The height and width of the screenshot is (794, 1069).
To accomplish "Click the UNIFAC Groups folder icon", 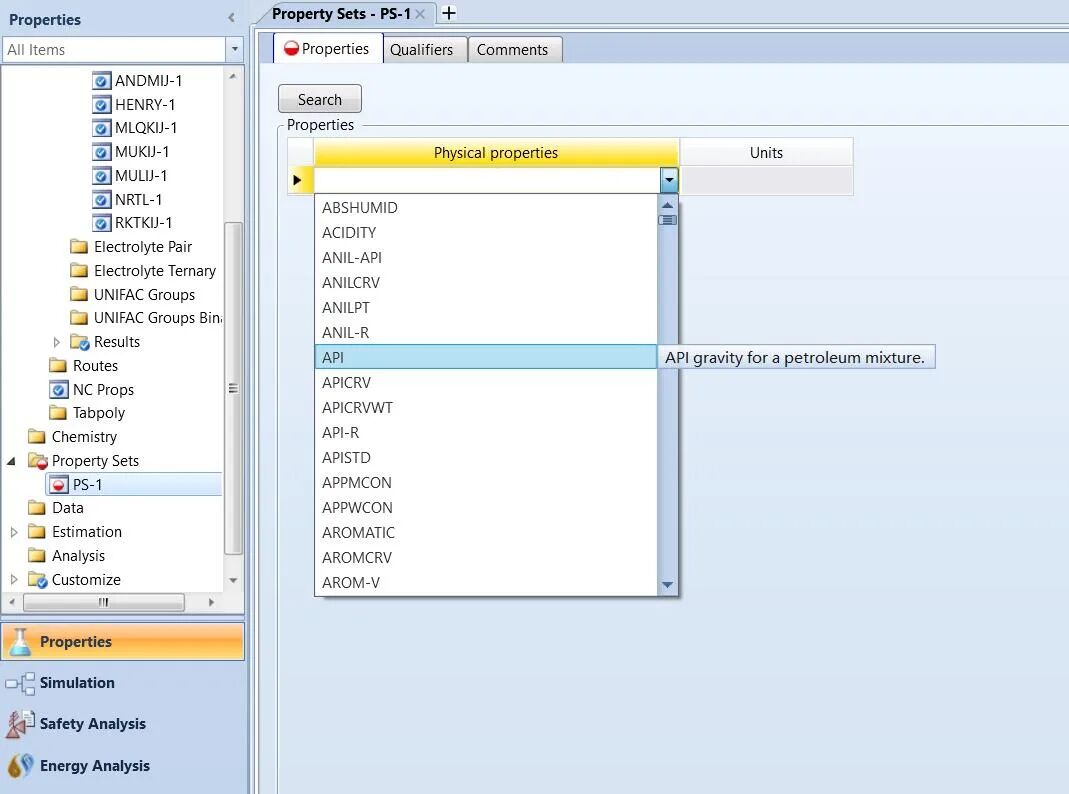I will pyautogui.click(x=79, y=294).
